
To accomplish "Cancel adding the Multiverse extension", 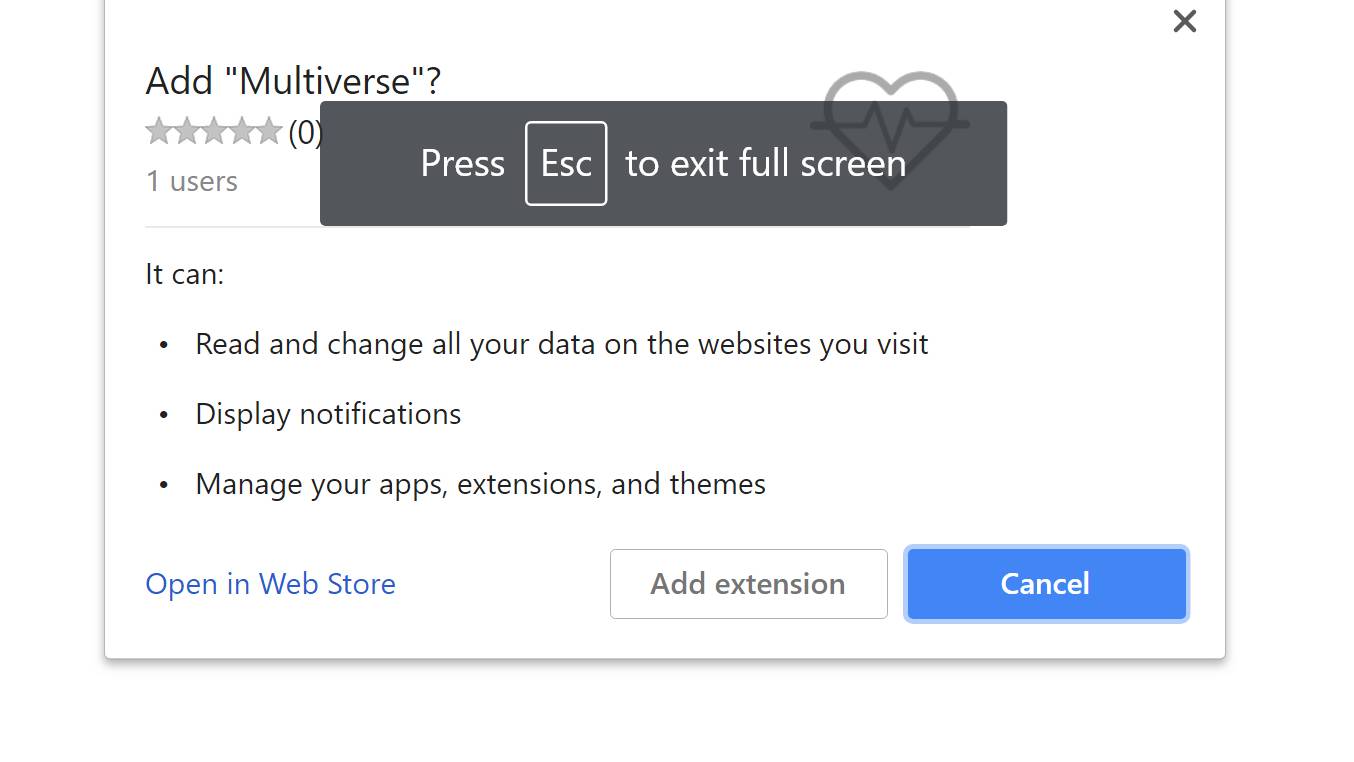I will point(1046,584).
